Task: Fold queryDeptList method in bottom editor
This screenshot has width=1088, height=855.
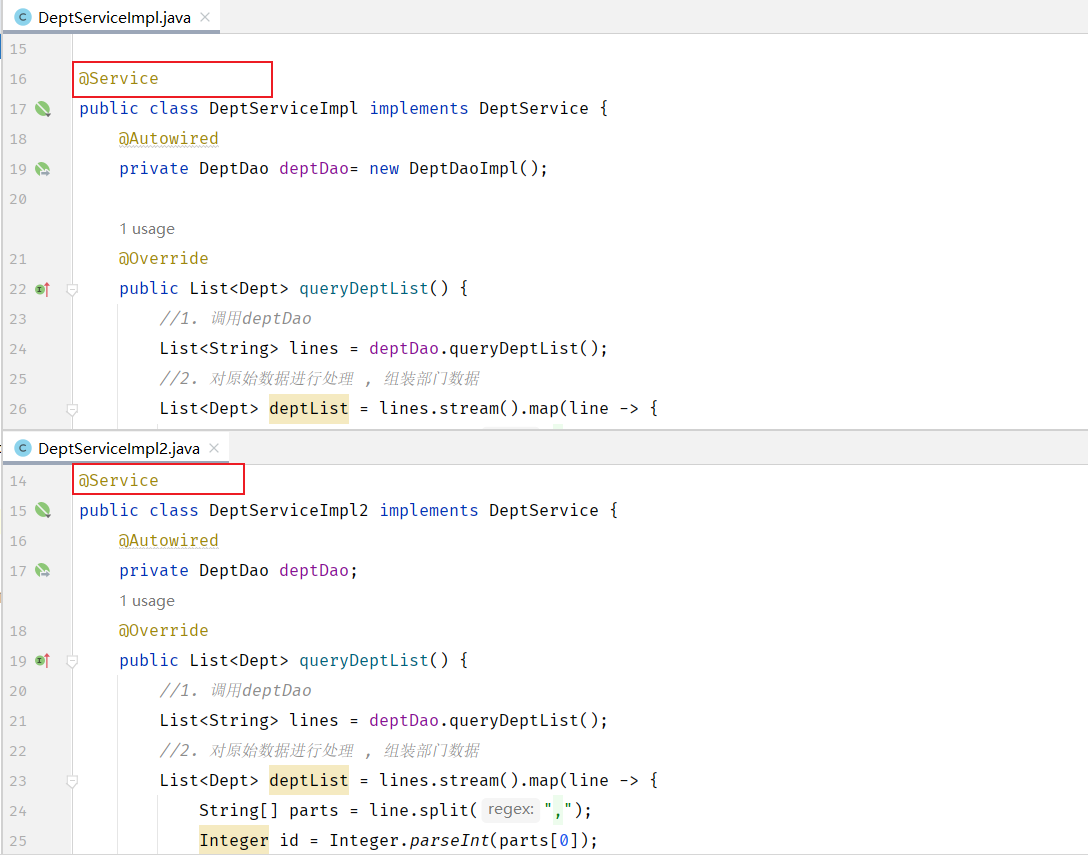Action: click(x=72, y=661)
